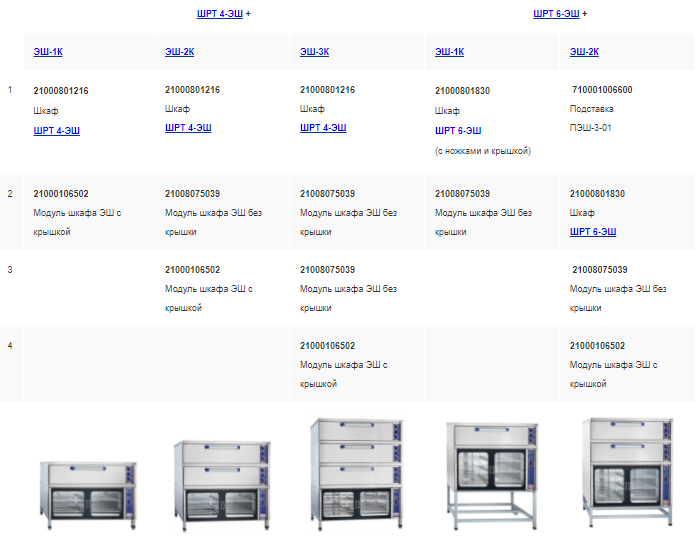700x543 pixels.
Task: Follow ШРТ 4-ЭШ link in first ЭШ-1К column
Action: pyautogui.click(x=57, y=131)
